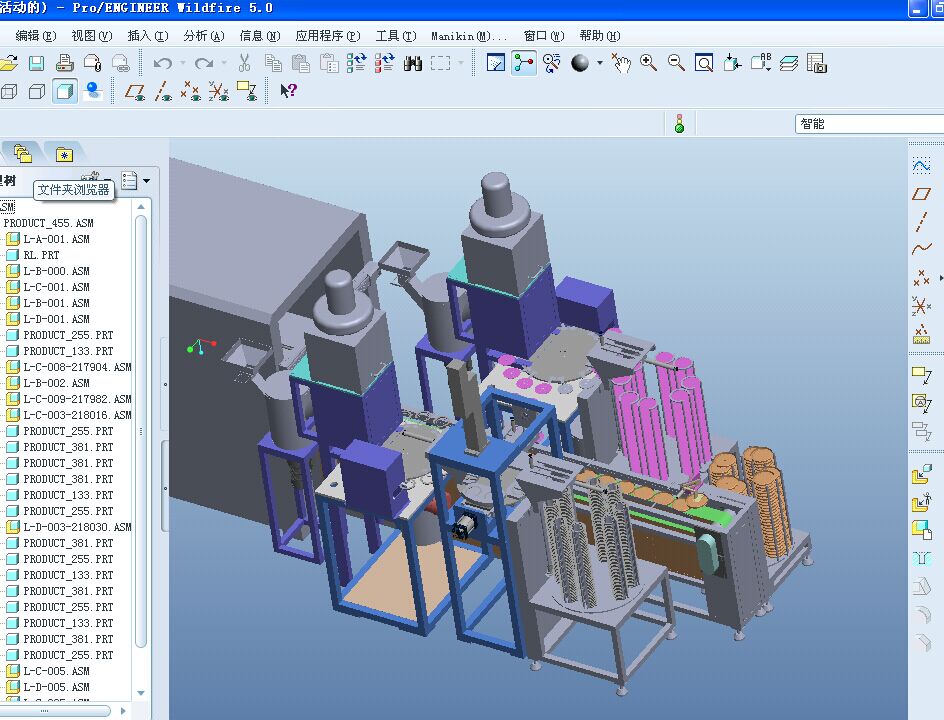
Task: Select the Cut scissors icon
Action: click(244, 63)
